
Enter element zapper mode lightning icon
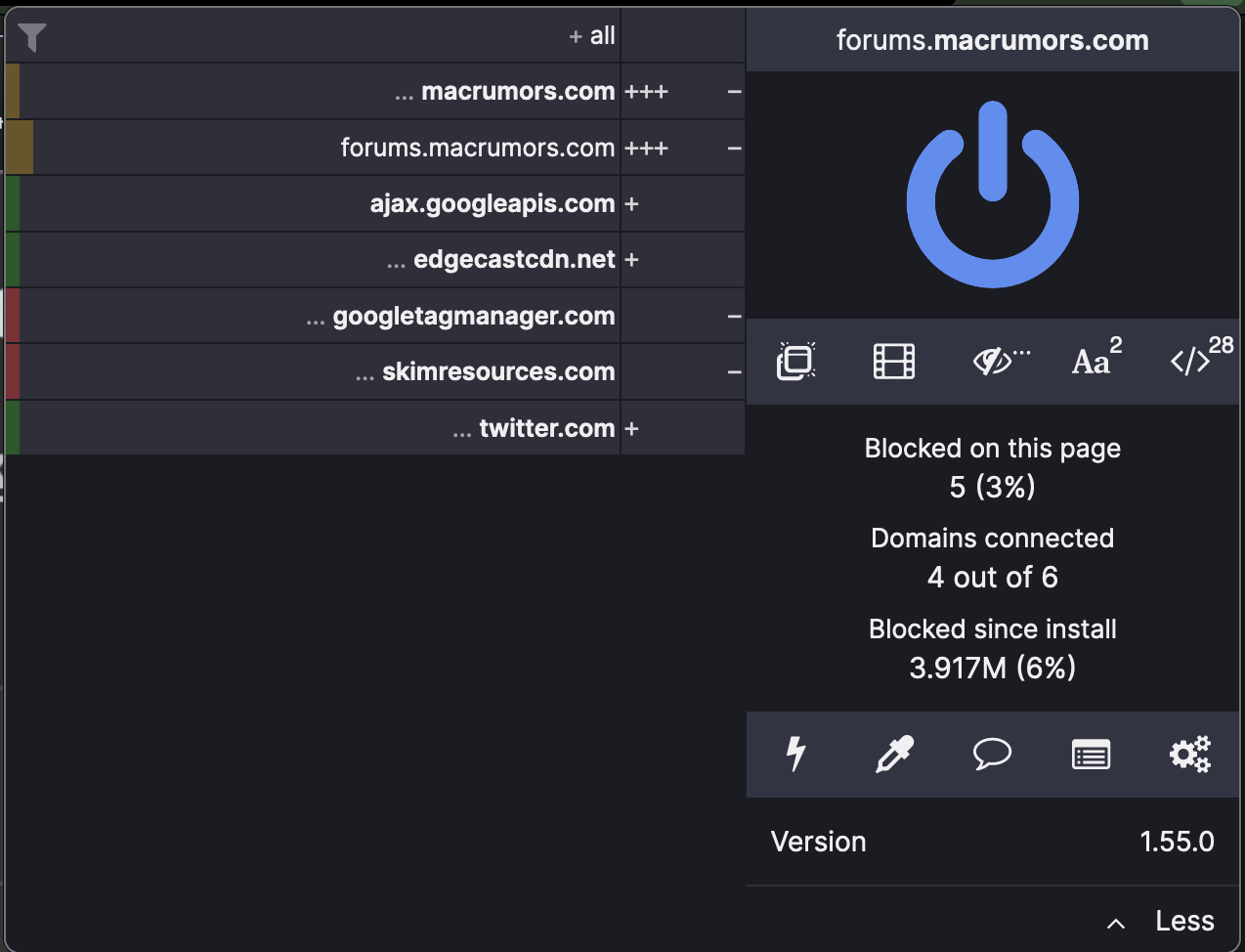tap(796, 754)
